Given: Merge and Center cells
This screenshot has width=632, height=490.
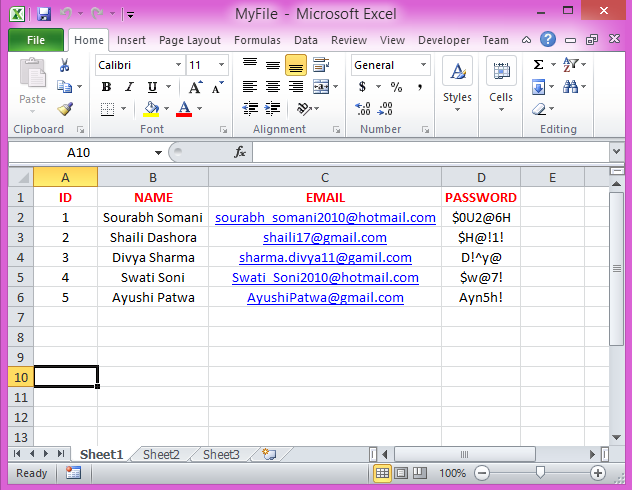Looking at the screenshot, I should (x=321, y=87).
